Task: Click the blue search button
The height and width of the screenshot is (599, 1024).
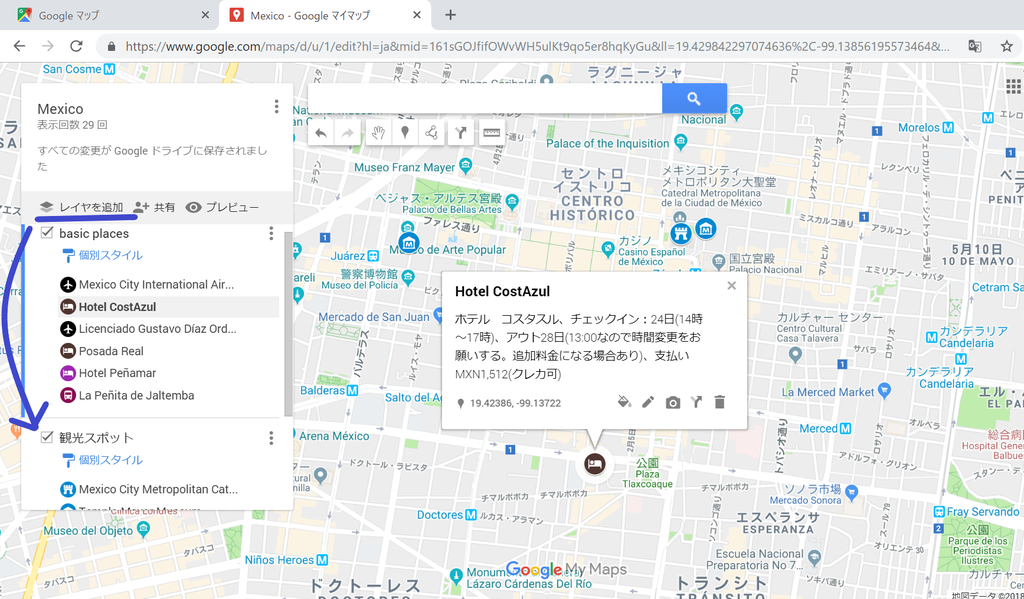Action: pos(694,99)
